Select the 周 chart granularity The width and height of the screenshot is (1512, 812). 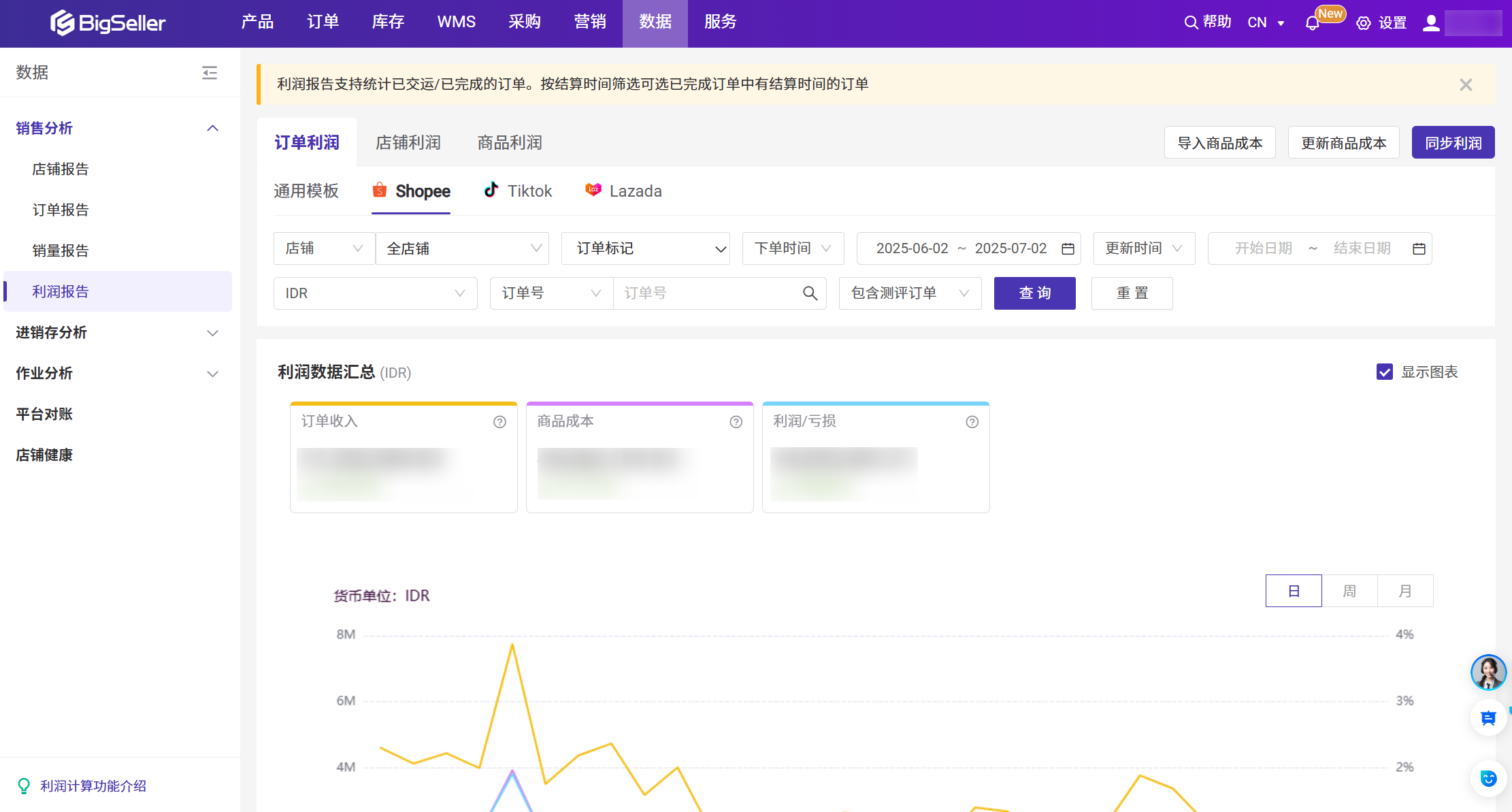[x=1349, y=591]
